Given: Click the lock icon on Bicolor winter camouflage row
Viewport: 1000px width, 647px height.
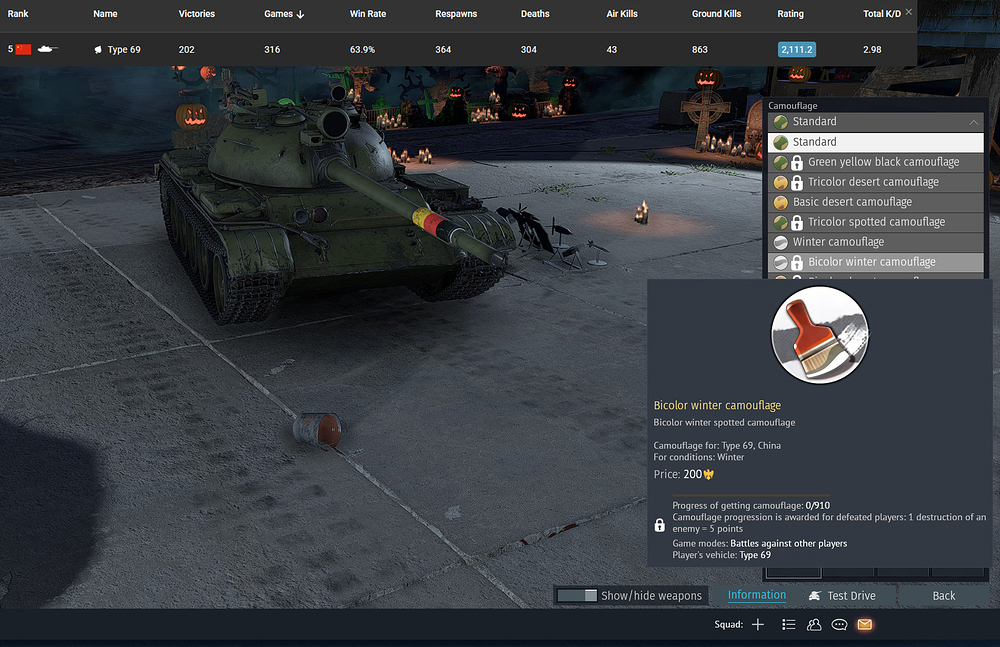Looking at the screenshot, I should (x=797, y=262).
